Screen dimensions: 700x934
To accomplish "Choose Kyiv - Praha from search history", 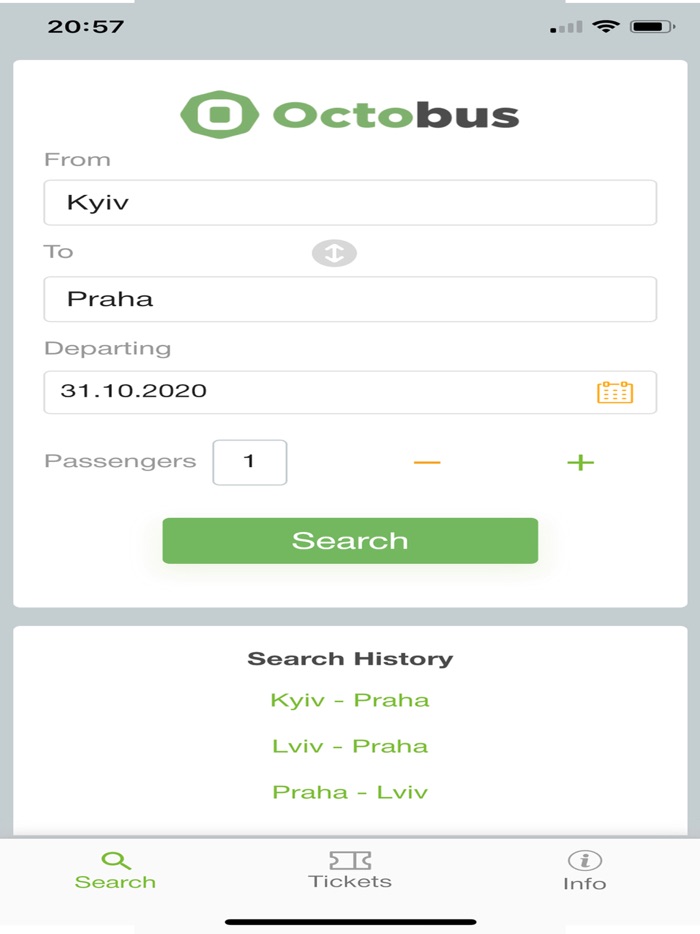I will coord(350,700).
